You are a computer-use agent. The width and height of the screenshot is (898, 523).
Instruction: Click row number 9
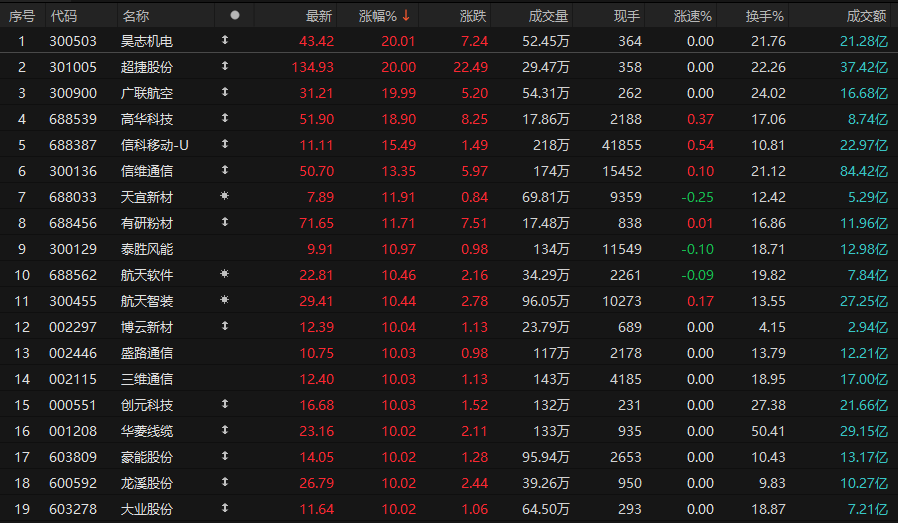[22, 249]
